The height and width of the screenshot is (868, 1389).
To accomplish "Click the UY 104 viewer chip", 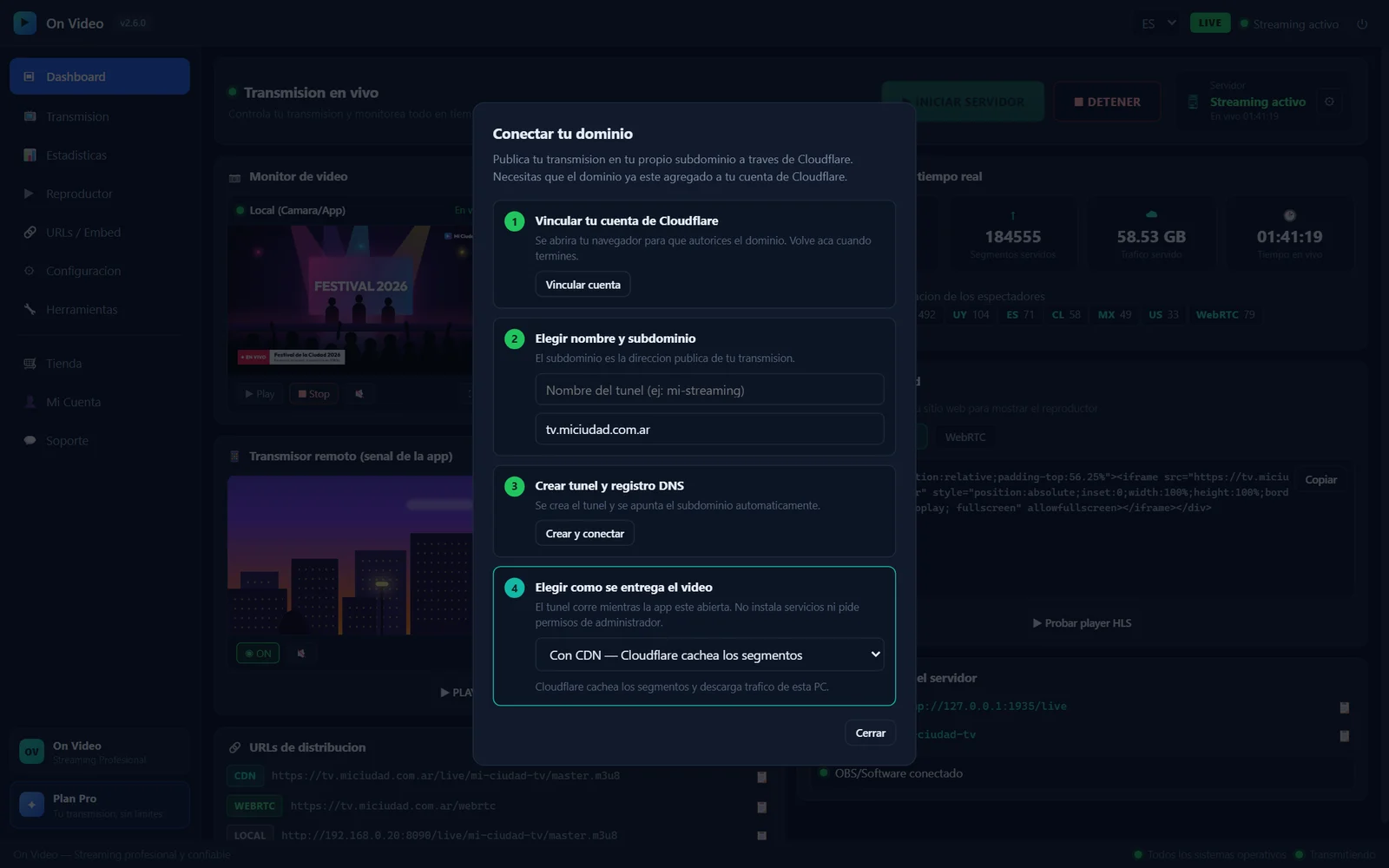I will click(x=971, y=315).
